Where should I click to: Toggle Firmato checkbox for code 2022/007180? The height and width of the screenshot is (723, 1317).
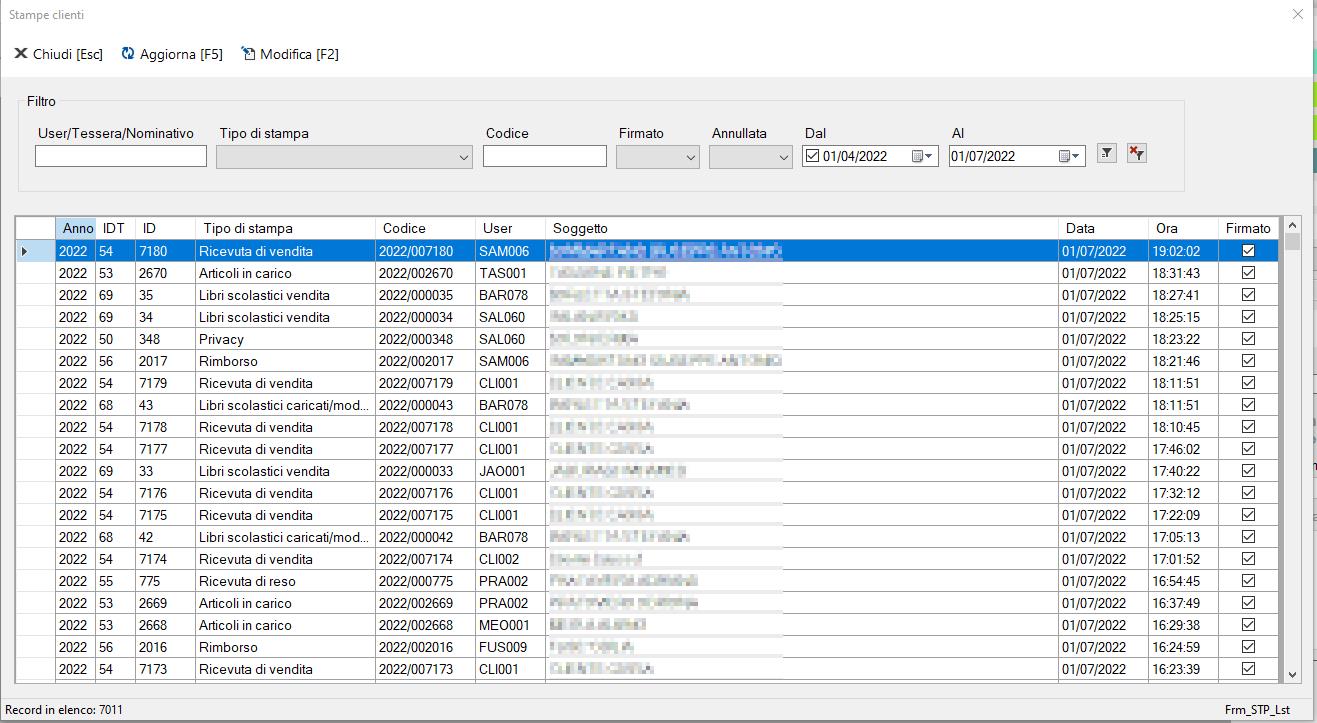[x=1248, y=251]
